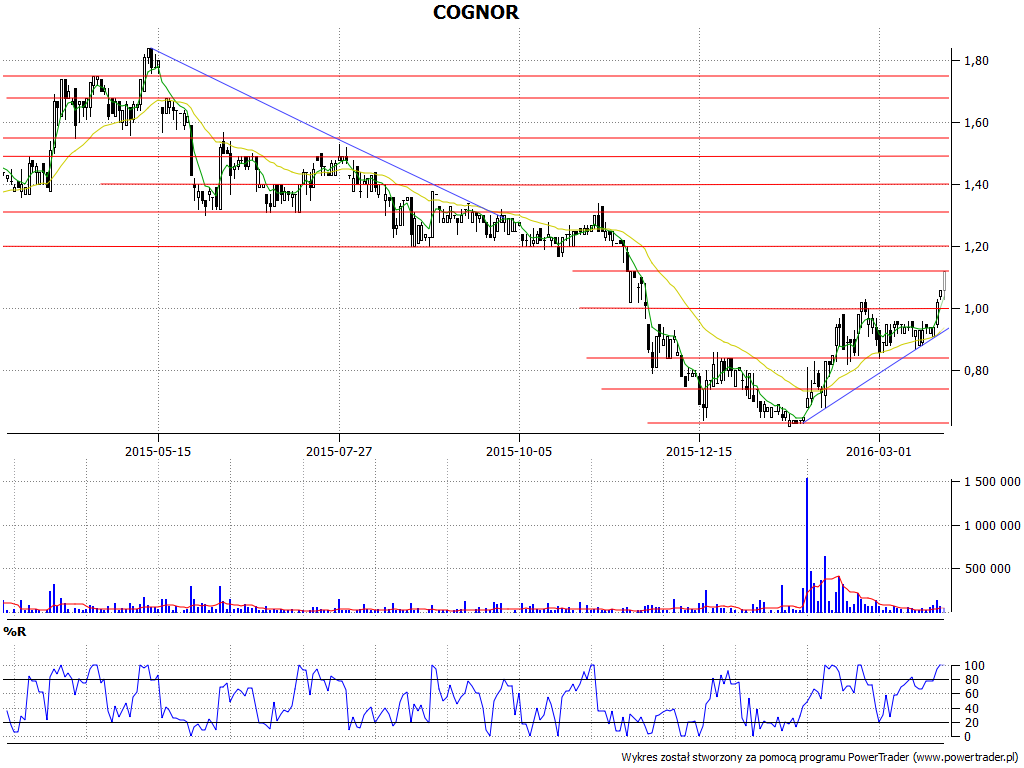This screenshot has height=768, width=1024.
Task: Select the 2016-03-01 date label
Action: click(878, 451)
